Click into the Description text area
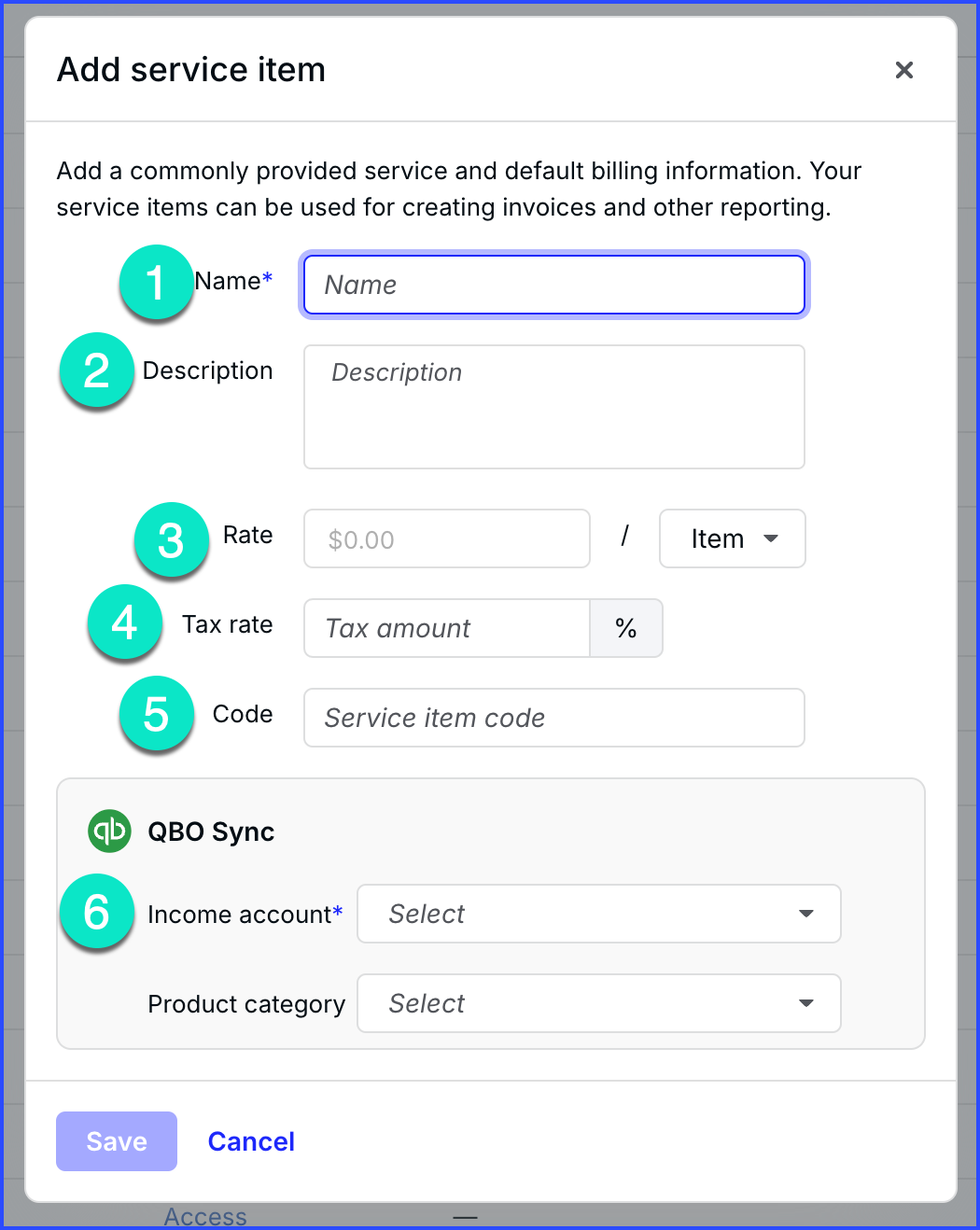Image resolution: width=980 pixels, height=1230 pixels. tap(553, 407)
